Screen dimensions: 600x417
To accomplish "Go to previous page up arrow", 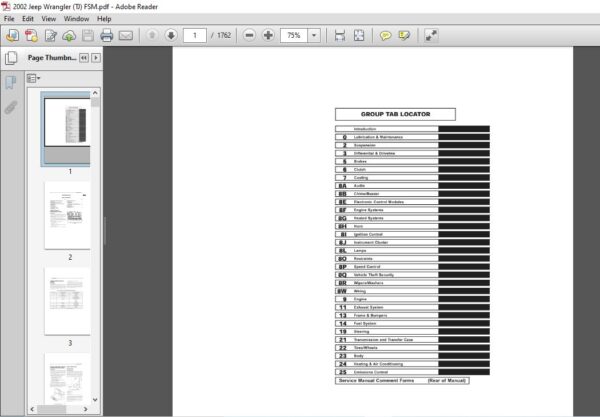I will 152,36.
